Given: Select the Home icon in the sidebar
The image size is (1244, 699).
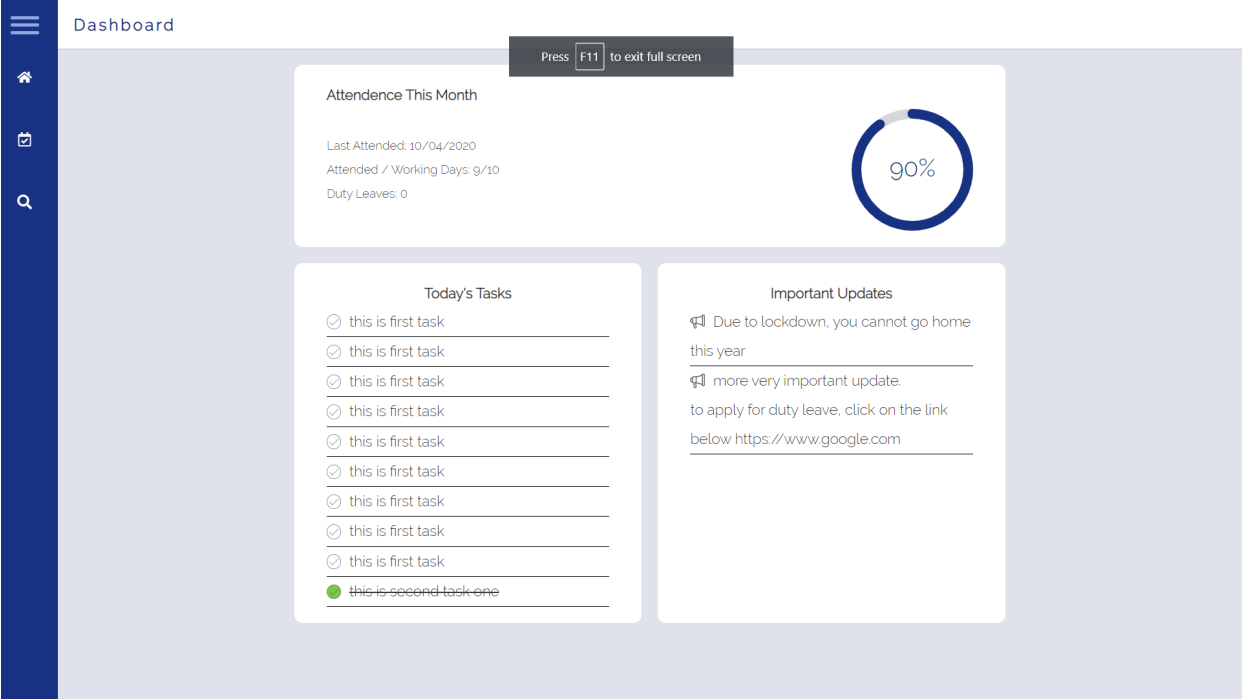Looking at the screenshot, I should 24,76.
